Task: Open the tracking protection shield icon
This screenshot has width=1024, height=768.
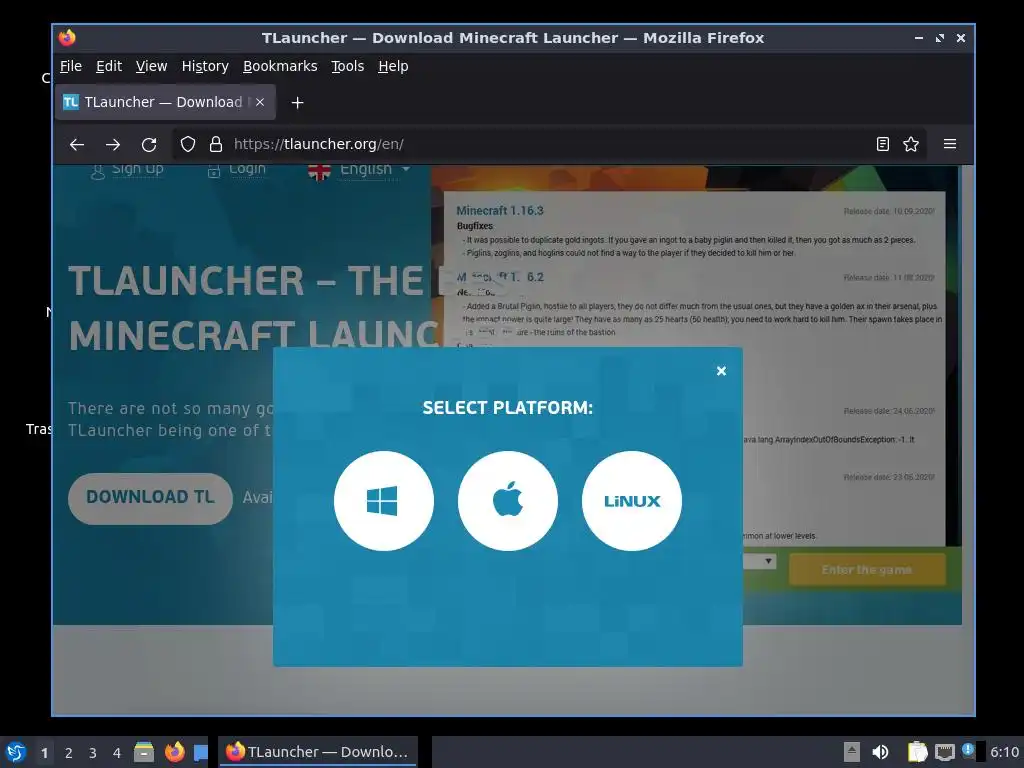Action: point(188,144)
